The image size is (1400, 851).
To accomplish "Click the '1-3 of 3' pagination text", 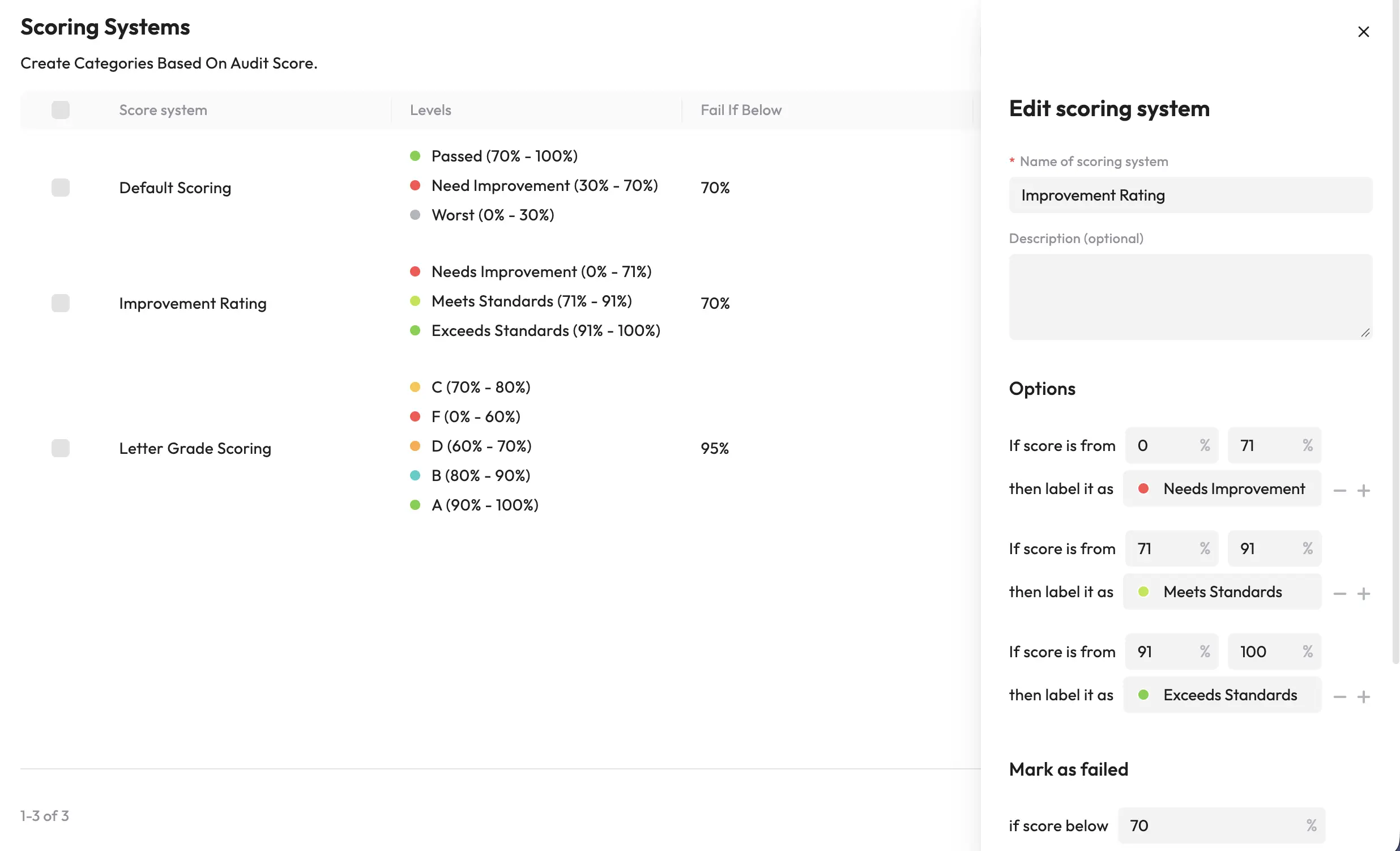I will (45, 816).
